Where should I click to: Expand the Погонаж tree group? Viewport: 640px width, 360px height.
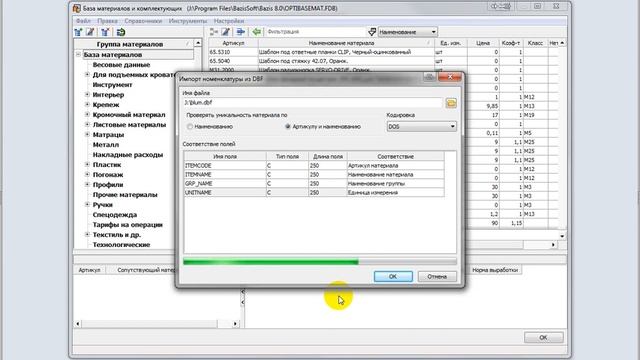pos(87,174)
